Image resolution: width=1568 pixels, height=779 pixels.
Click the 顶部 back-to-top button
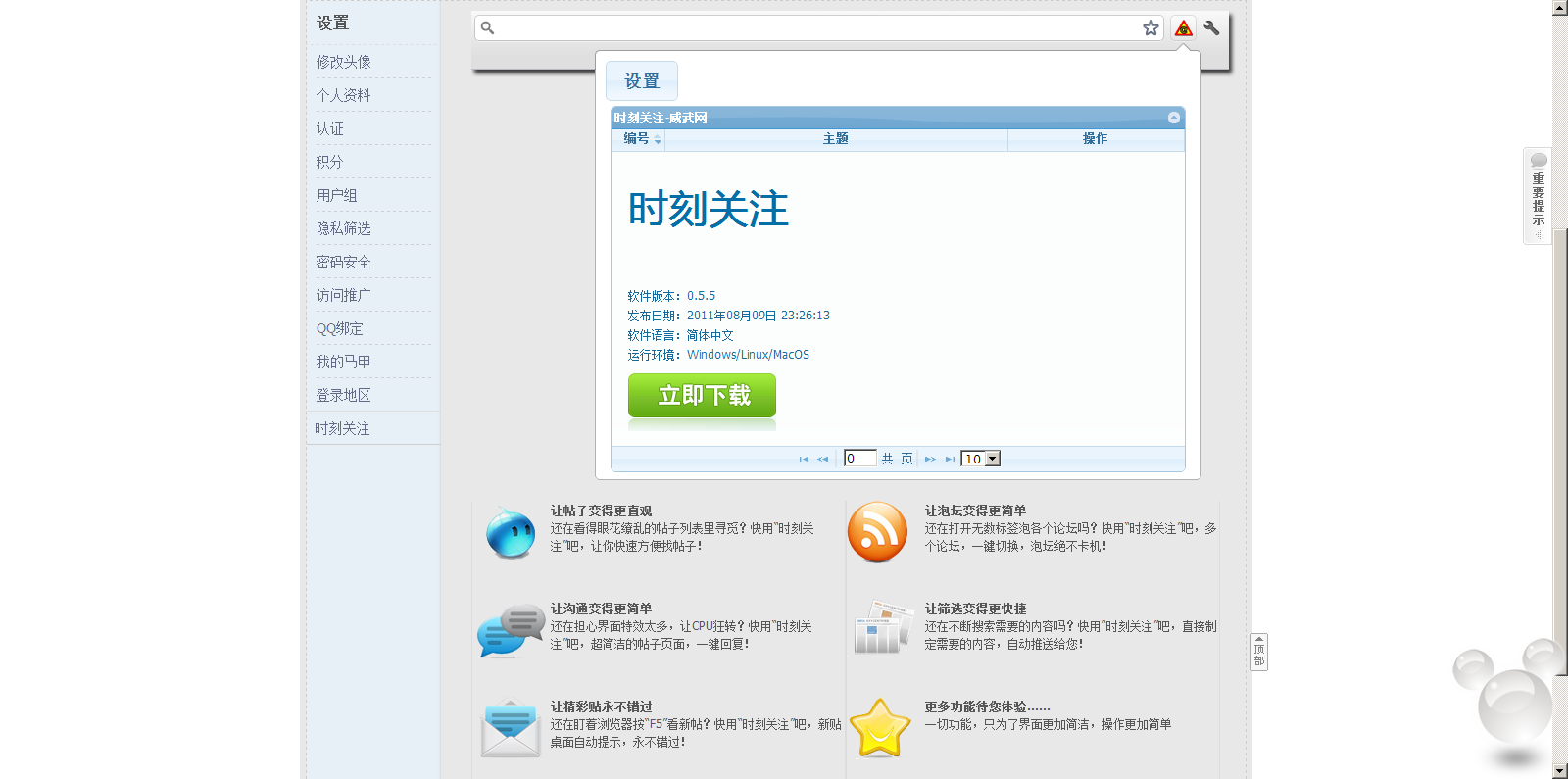tap(1259, 652)
